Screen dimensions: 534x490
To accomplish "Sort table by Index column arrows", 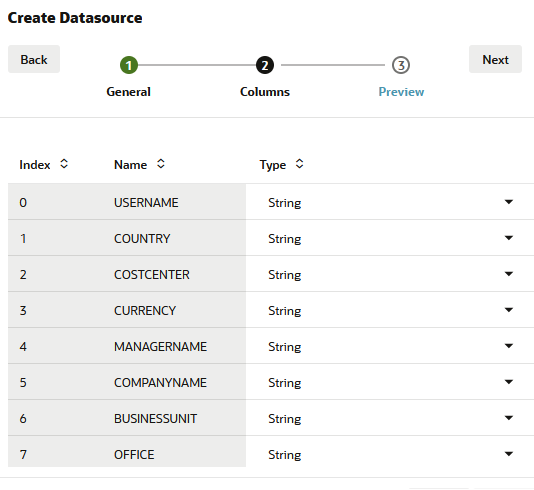I will click(64, 164).
